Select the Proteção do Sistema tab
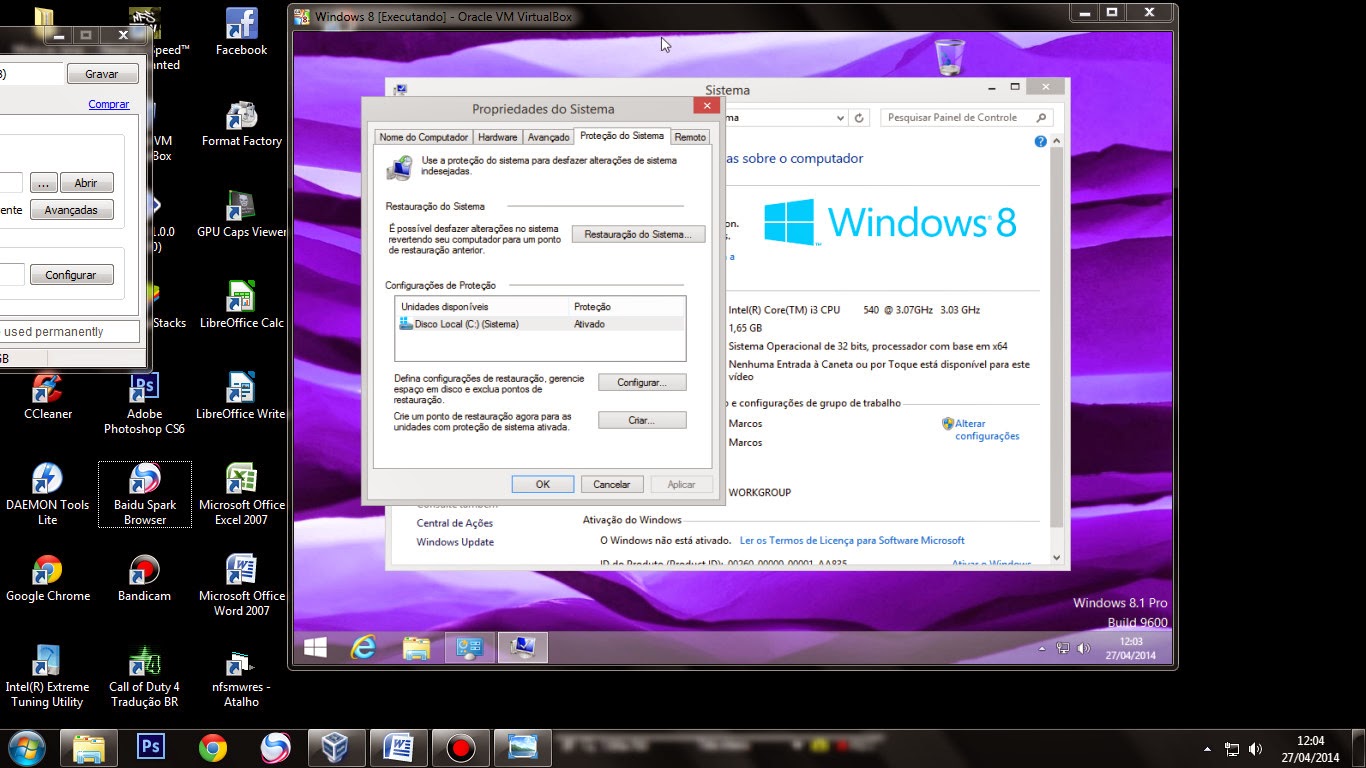 621,136
